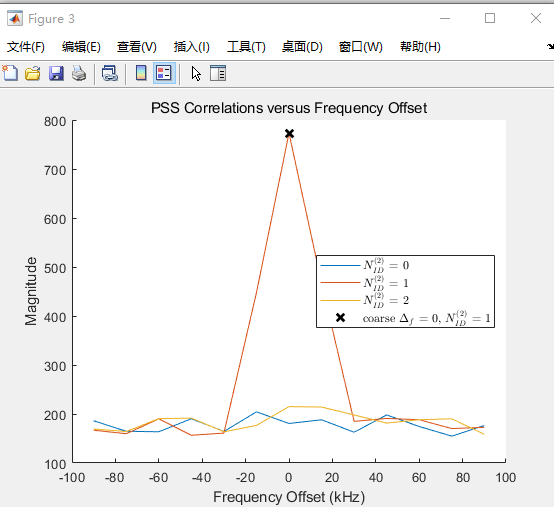Toggle the Insert Legend toolbar button
Viewport: 554px width, 507px height.
(x=164, y=73)
